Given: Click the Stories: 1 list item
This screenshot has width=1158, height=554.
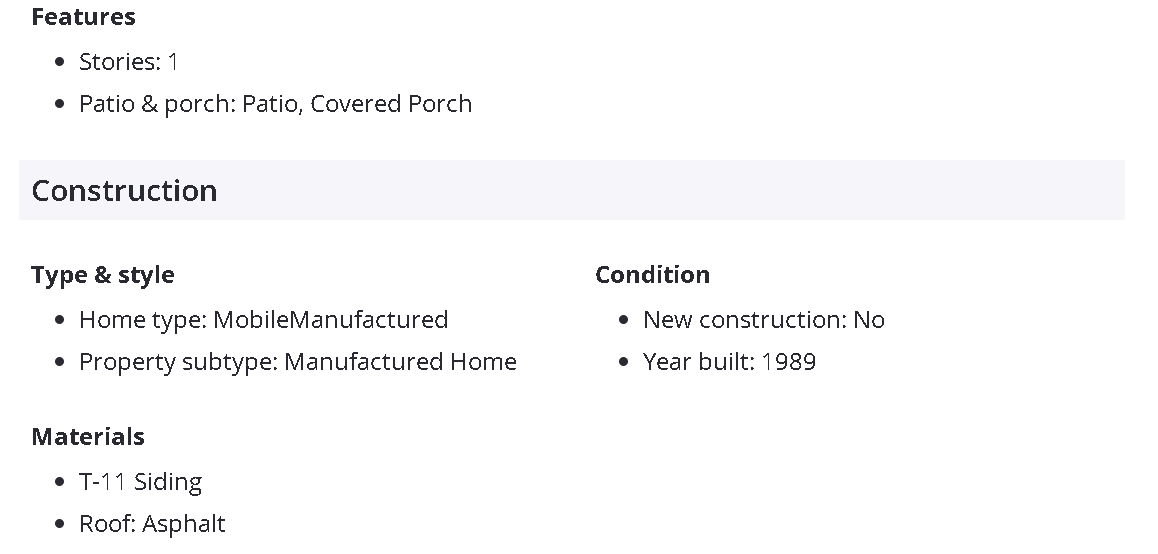Looking at the screenshot, I should tap(128, 62).
